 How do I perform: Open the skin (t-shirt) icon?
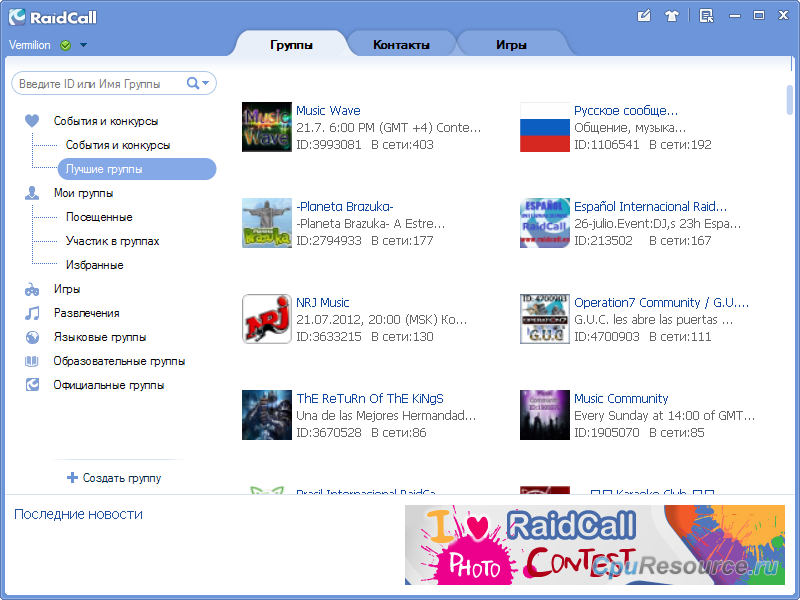click(672, 16)
